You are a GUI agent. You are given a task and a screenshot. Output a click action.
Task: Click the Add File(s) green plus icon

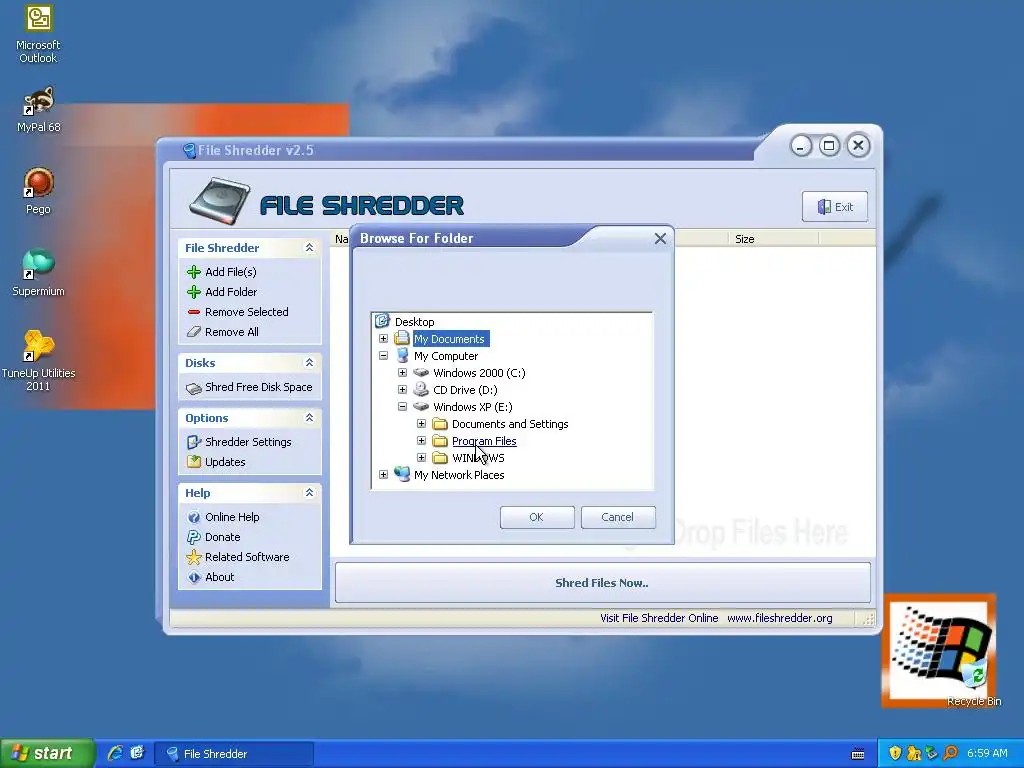coord(193,272)
